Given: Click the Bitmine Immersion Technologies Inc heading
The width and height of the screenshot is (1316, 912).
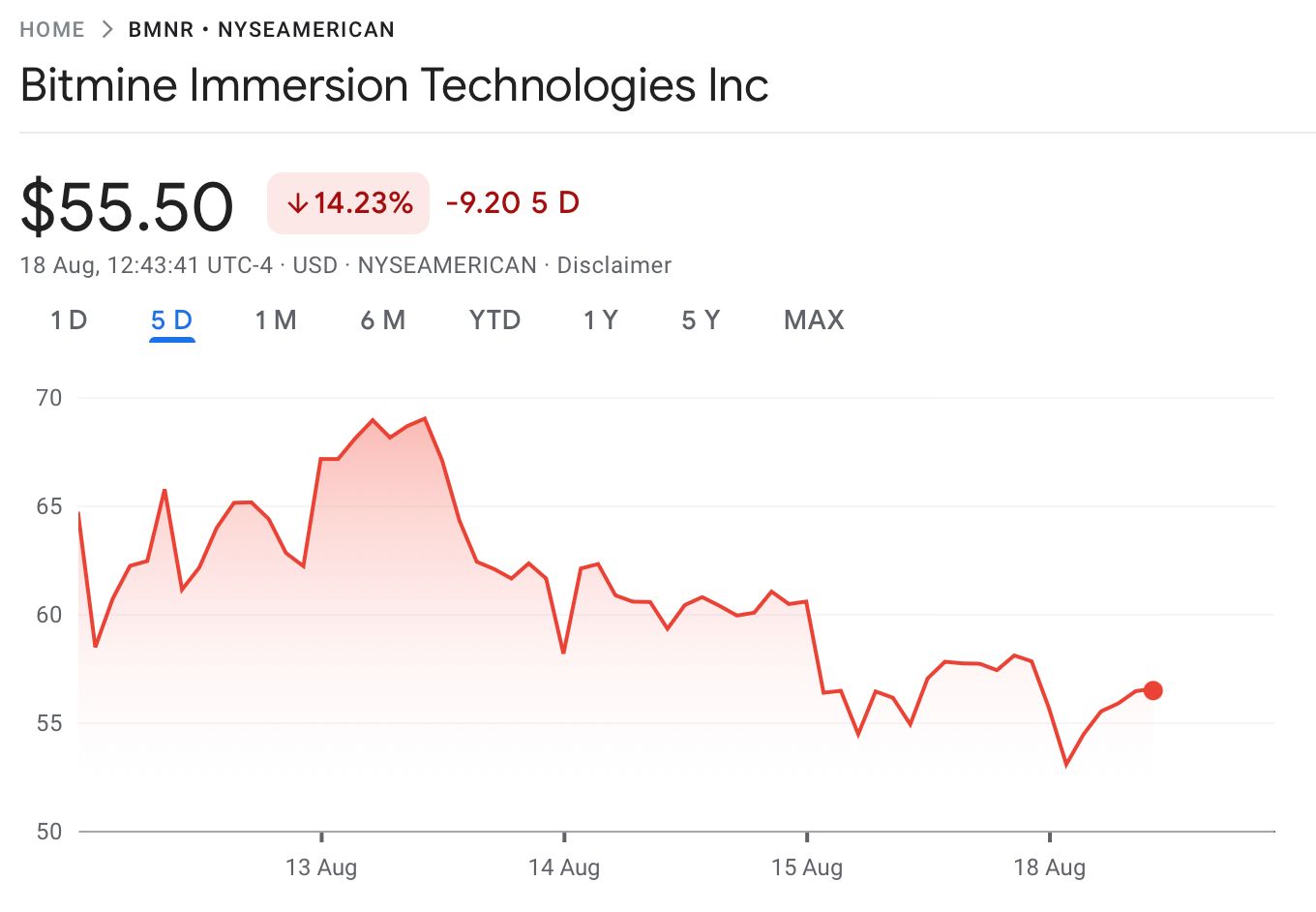Looking at the screenshot, I should [394, 85].
